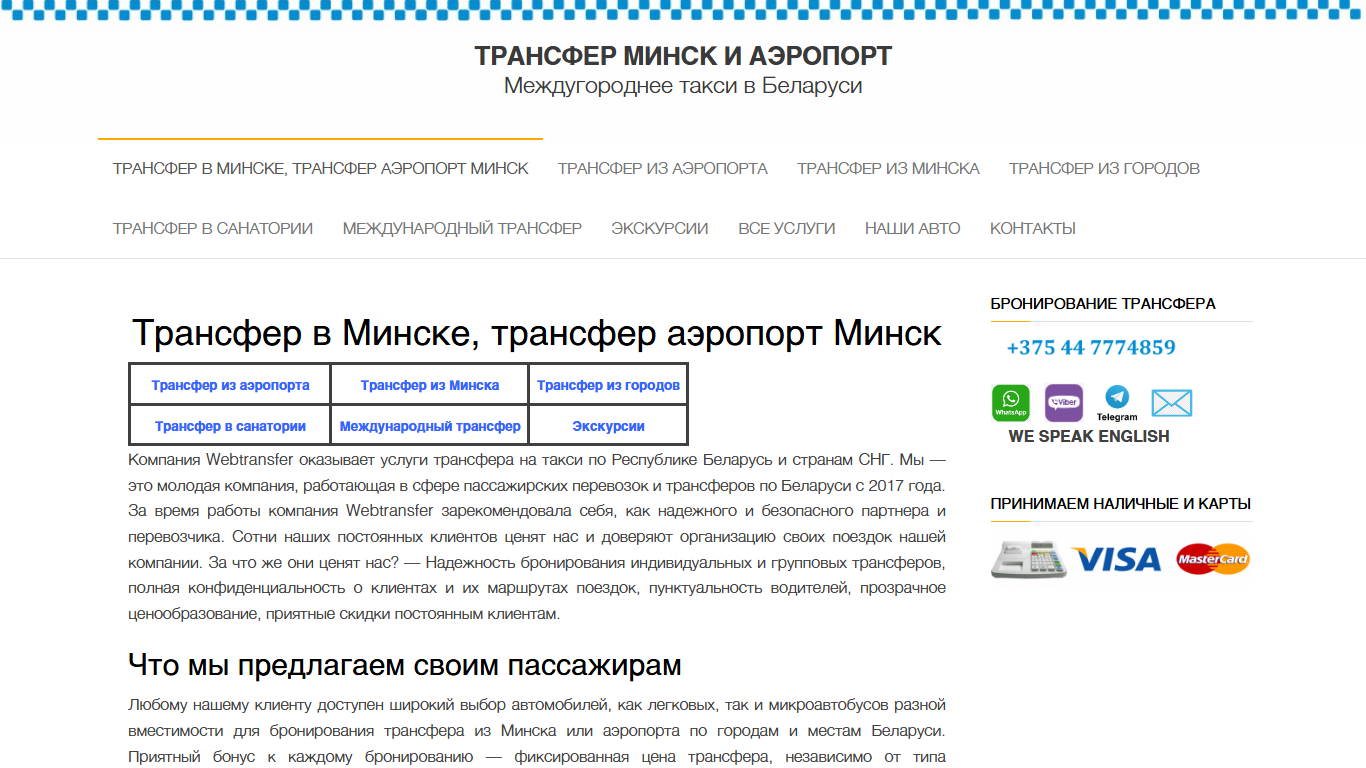Click the VISA card logo
The height and width of the screenshot is (768, 1366).
1116,559
